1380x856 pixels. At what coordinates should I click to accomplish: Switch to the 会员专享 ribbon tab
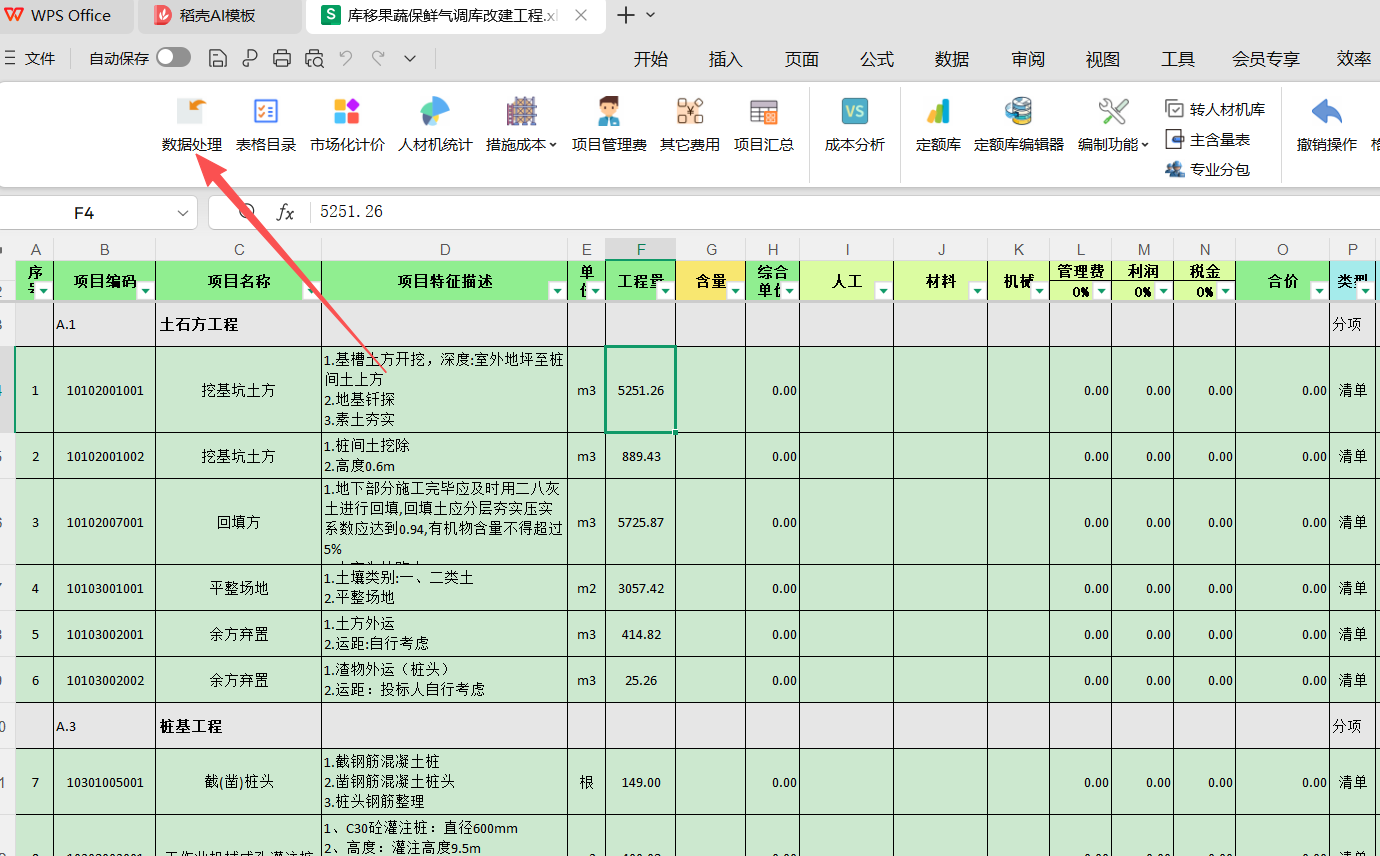tap(1266, 59)
